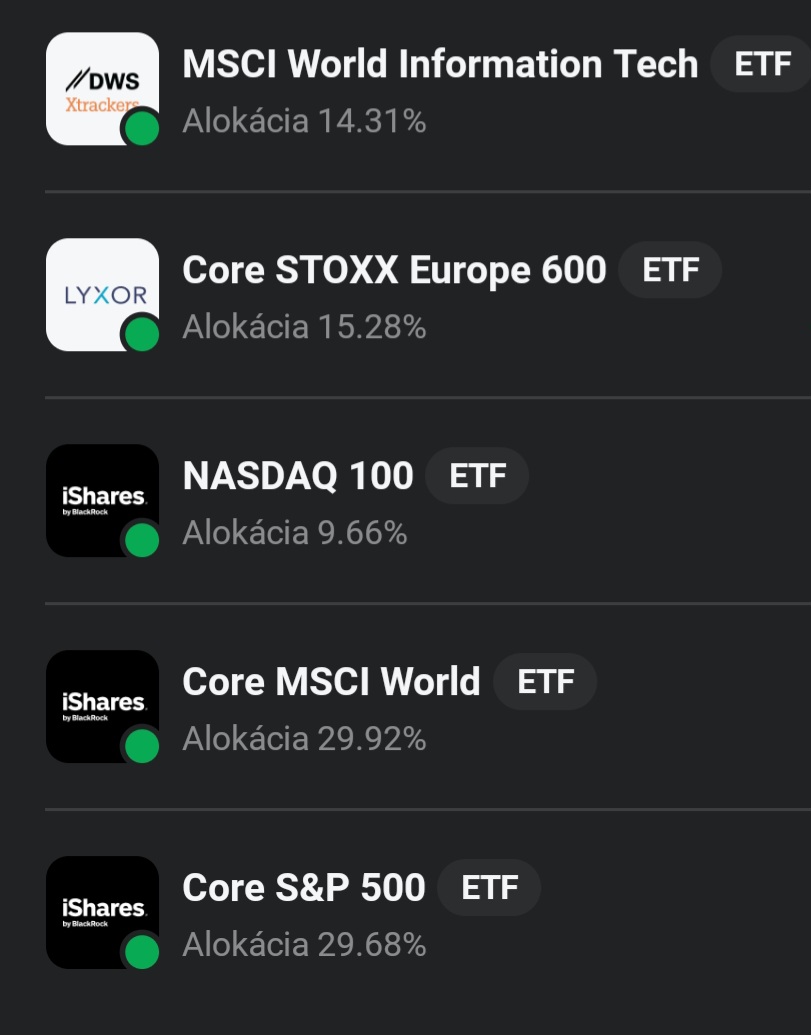Click green status dot on DWS Xtrackers logo

(142, 129)
